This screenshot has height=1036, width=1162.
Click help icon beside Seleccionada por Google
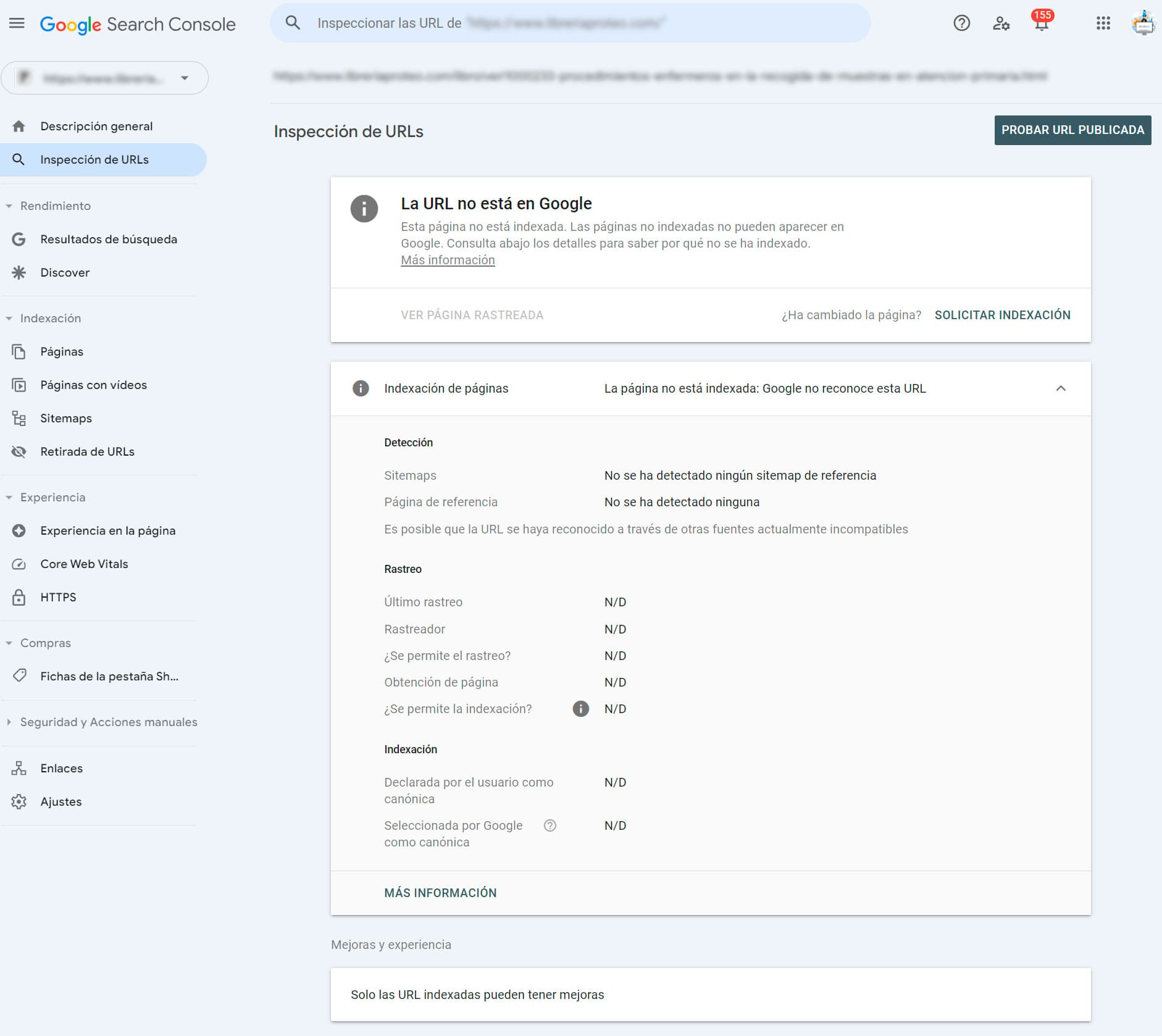click(x=550, y=825)
